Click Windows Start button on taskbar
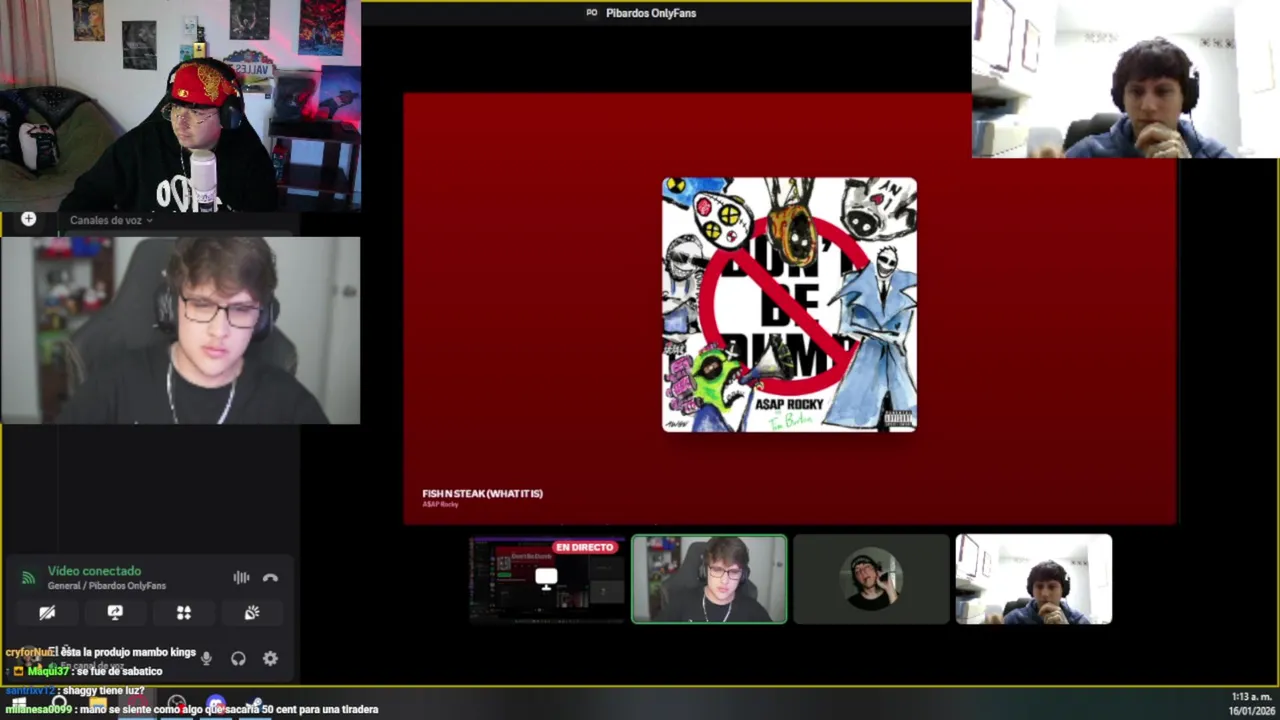 click(19, 703)
